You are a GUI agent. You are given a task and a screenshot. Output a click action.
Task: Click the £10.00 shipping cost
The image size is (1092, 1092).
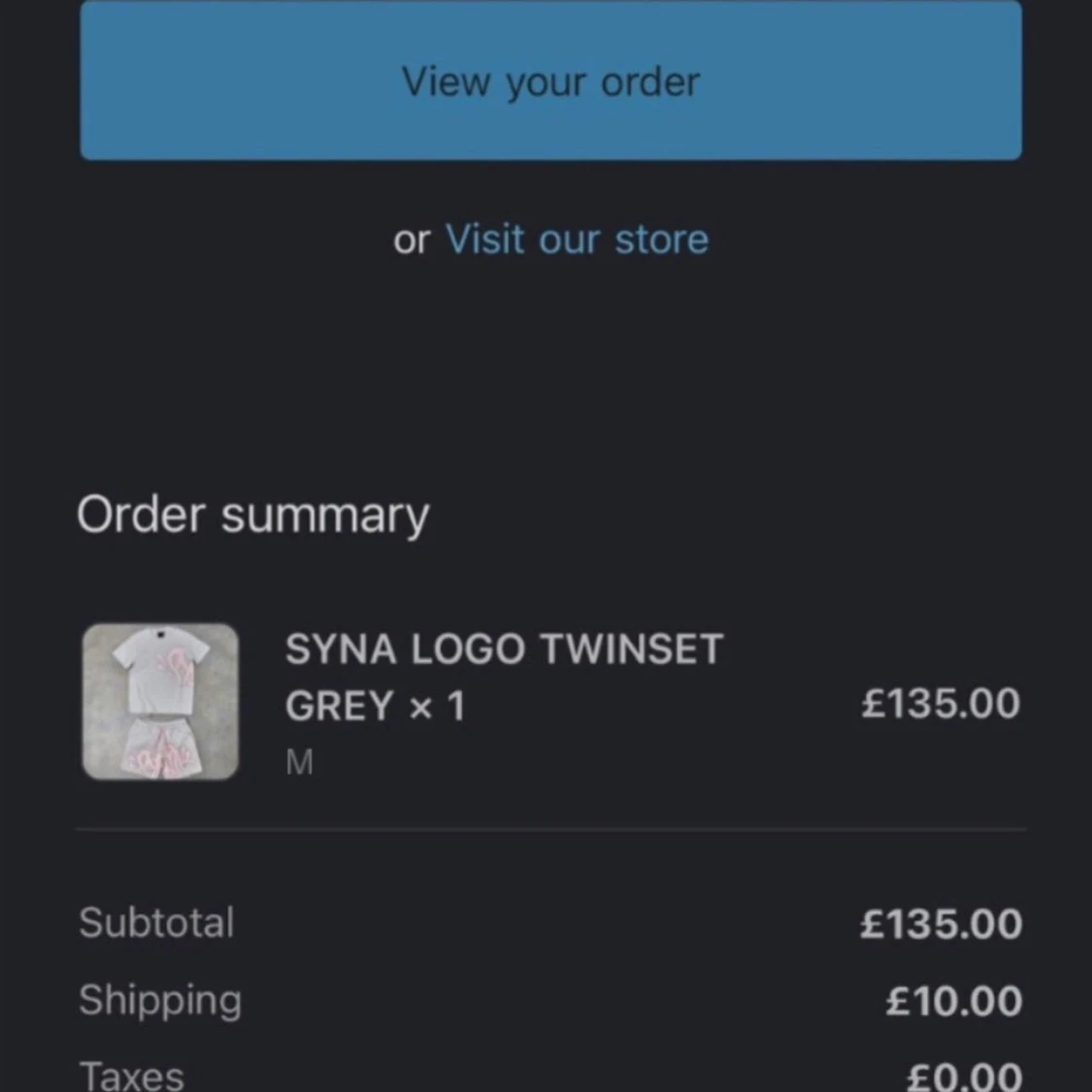click(x=953, y=1002)
